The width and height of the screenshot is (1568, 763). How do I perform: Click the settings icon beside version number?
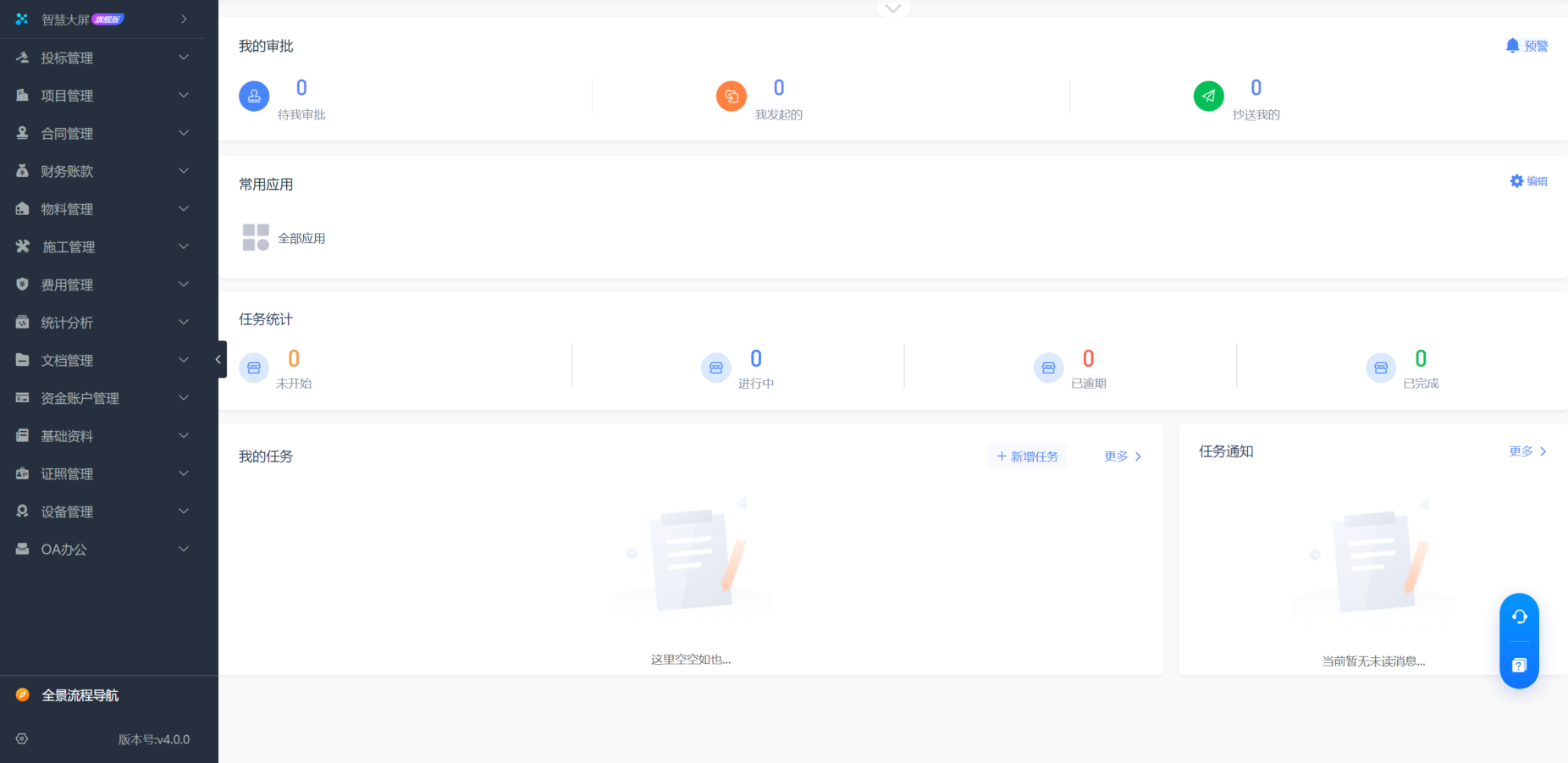pyautogui.click(x=22, y=738)
